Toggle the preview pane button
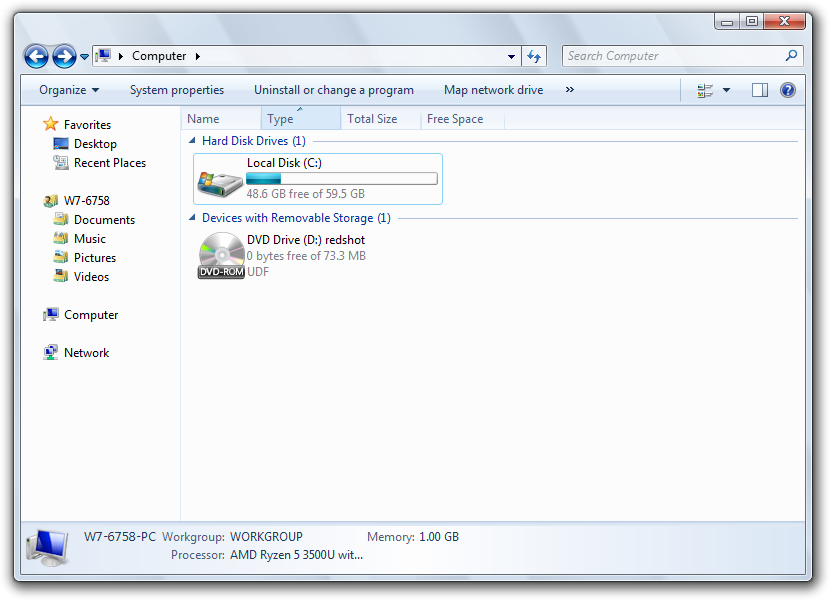Viewport: 832px width, 602px height. click(x=760, y=90)
